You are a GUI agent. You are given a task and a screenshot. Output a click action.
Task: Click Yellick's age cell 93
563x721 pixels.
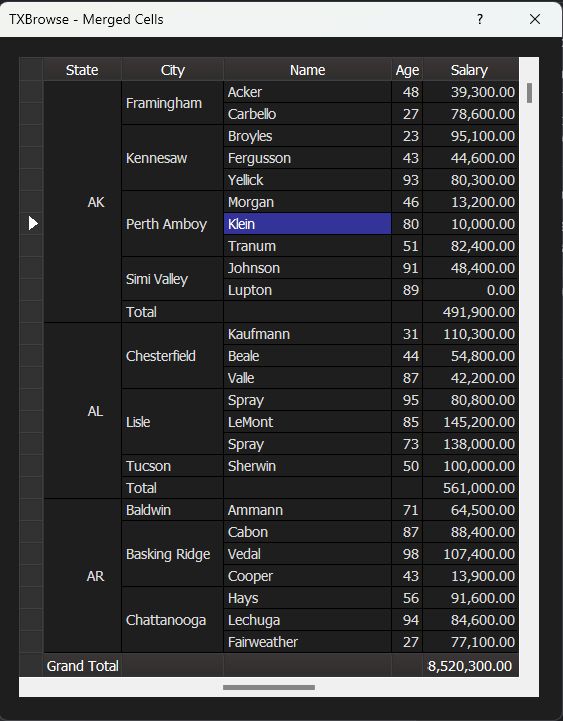click(x=407, y=180)
